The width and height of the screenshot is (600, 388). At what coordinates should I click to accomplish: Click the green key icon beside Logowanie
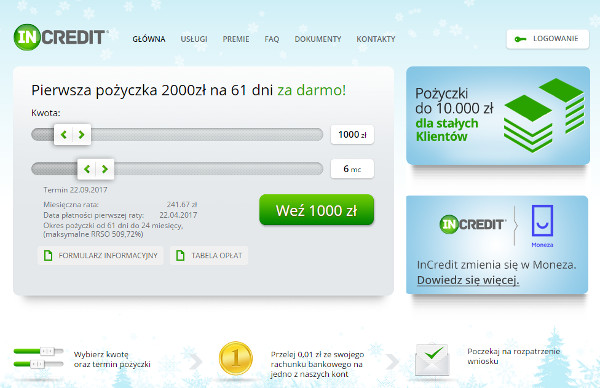click(x=520, y=39)
